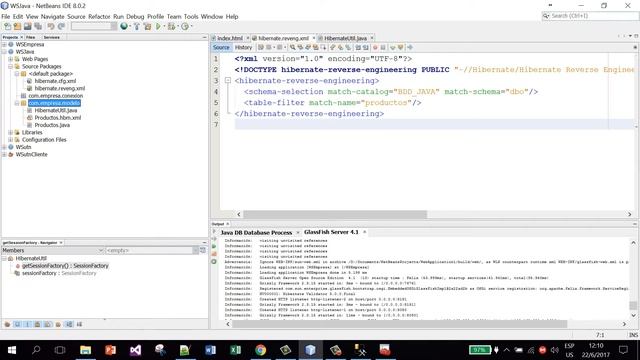Close the hibernate.reveng.xml editor tab
This screenshot has width=640, height=360.
point(313,38)
